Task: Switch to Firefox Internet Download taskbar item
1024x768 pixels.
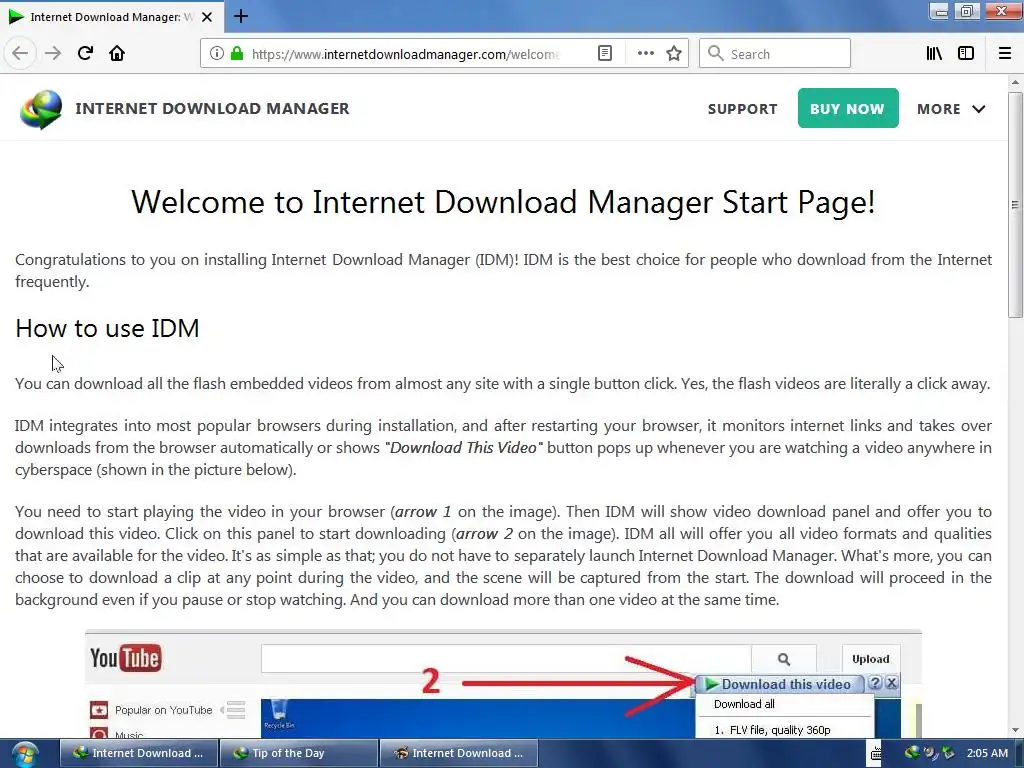Action: point(458,753)
